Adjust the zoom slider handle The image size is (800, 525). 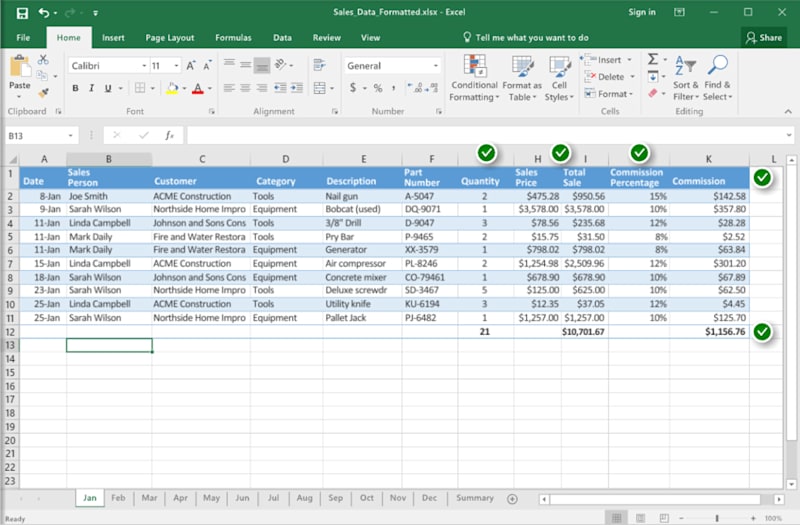click(716, 518)
